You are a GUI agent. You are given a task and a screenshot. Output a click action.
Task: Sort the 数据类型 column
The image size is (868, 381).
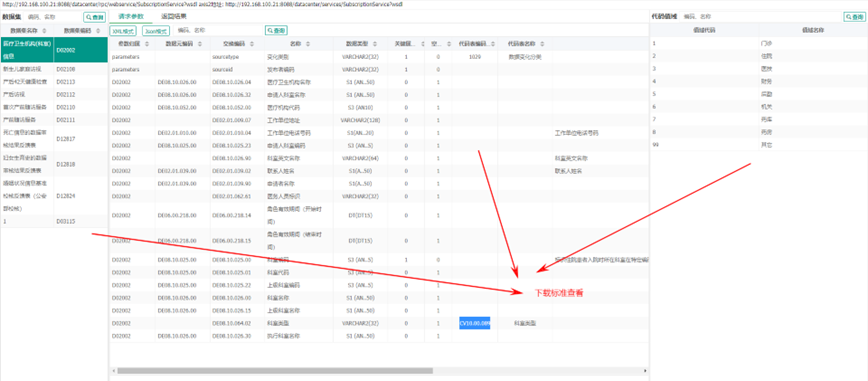375,43
